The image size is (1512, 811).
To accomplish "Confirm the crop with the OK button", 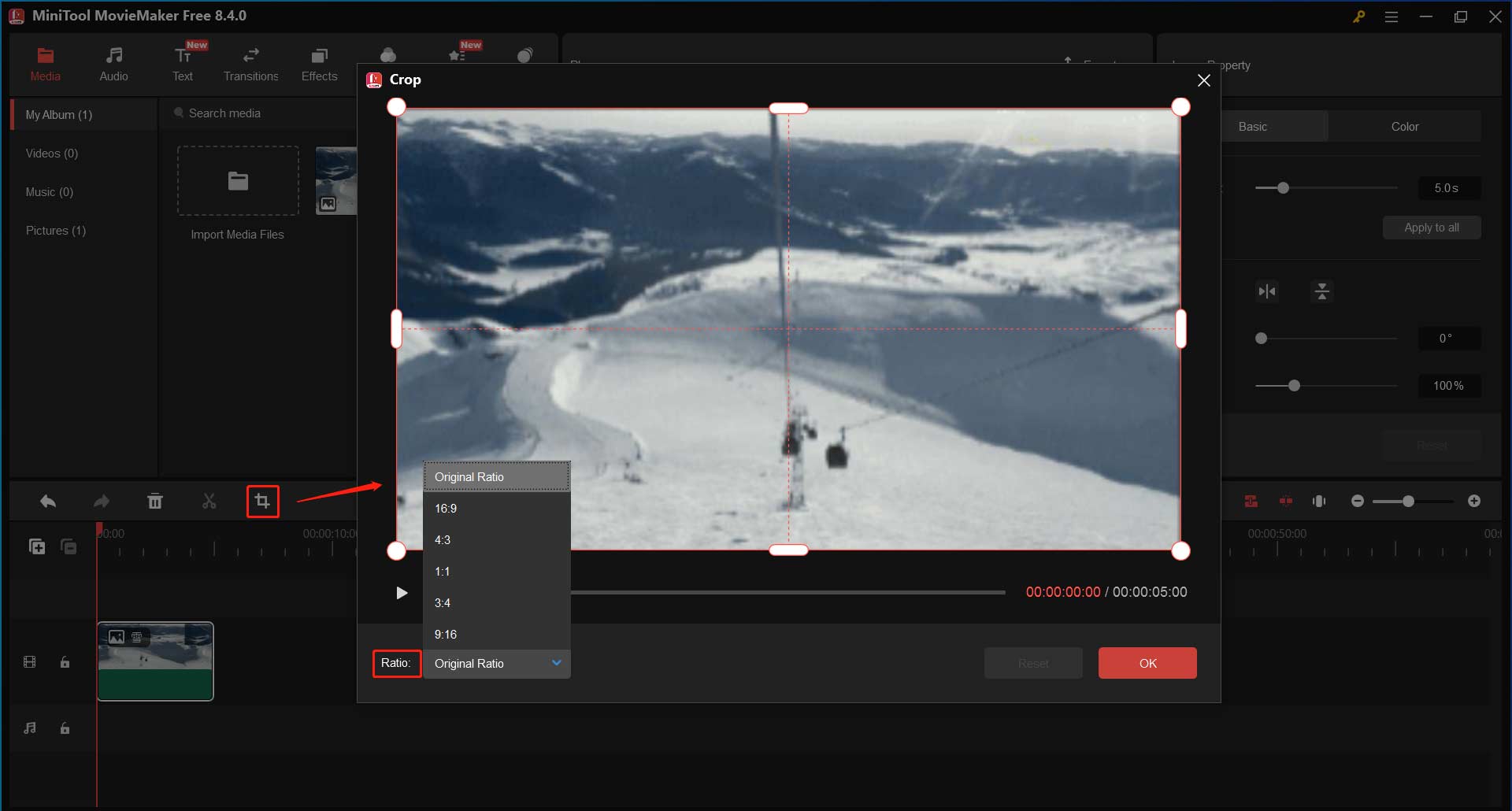I will click(1147, 663).
